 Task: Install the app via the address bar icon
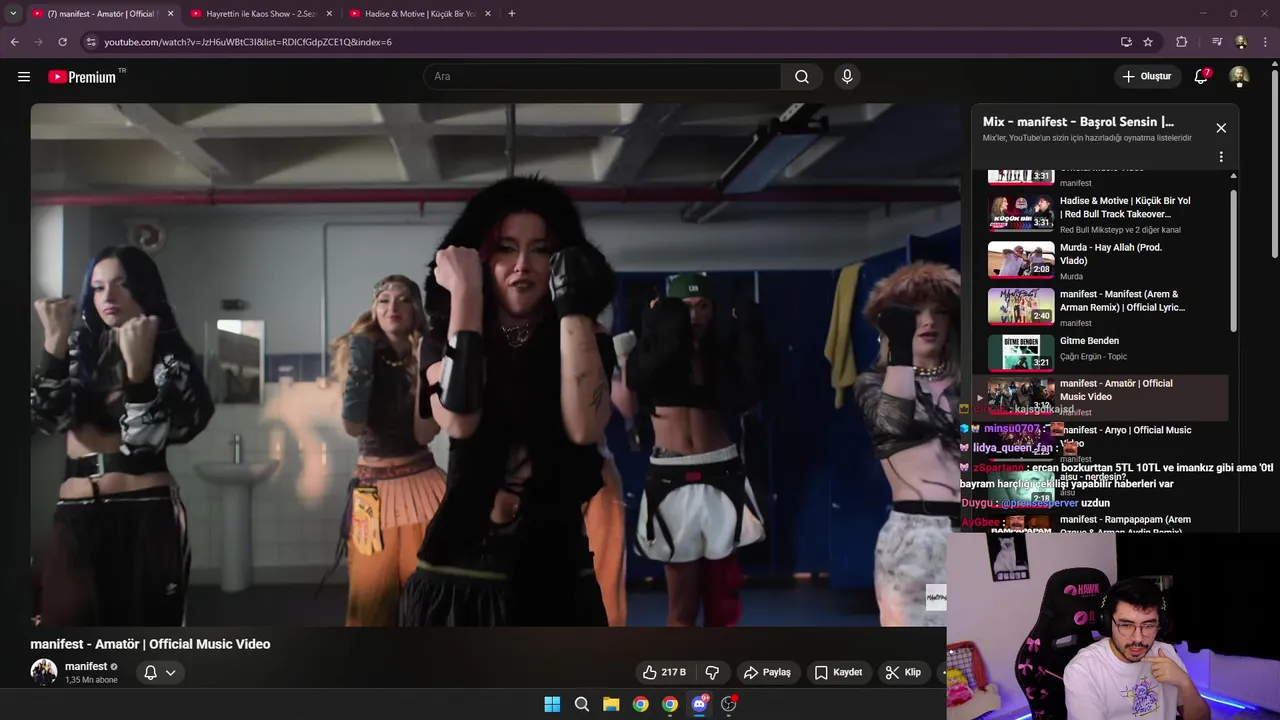1126,42
